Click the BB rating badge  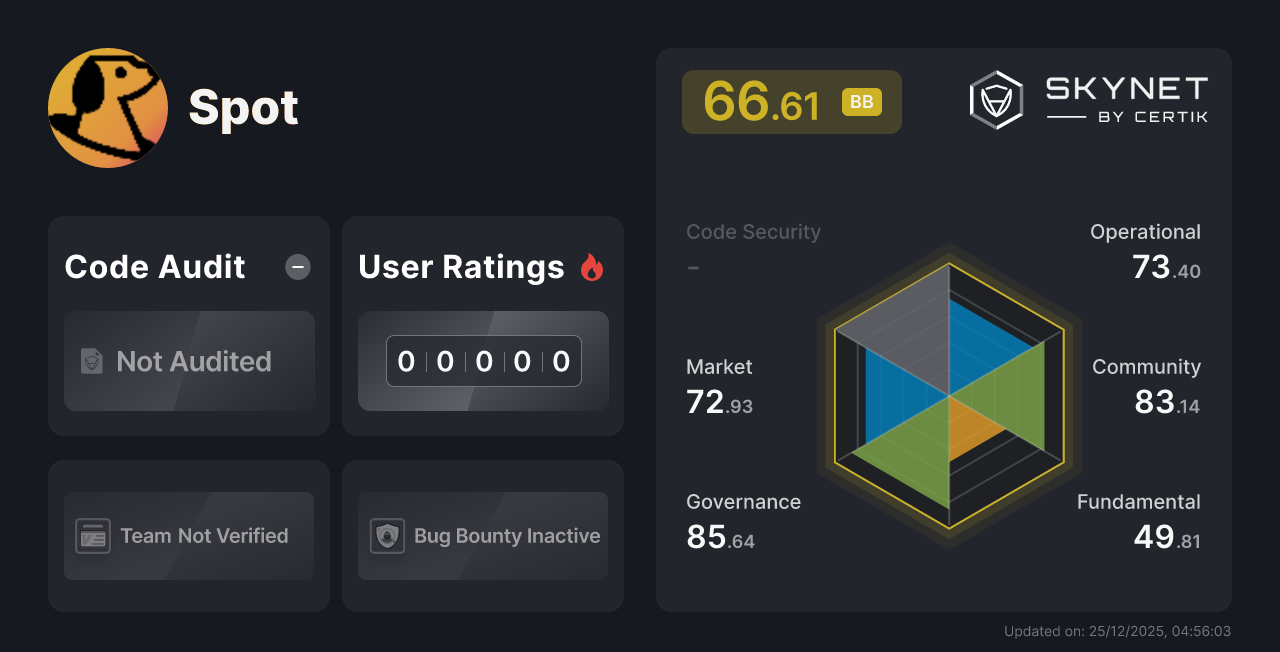(x=861, y=101)
